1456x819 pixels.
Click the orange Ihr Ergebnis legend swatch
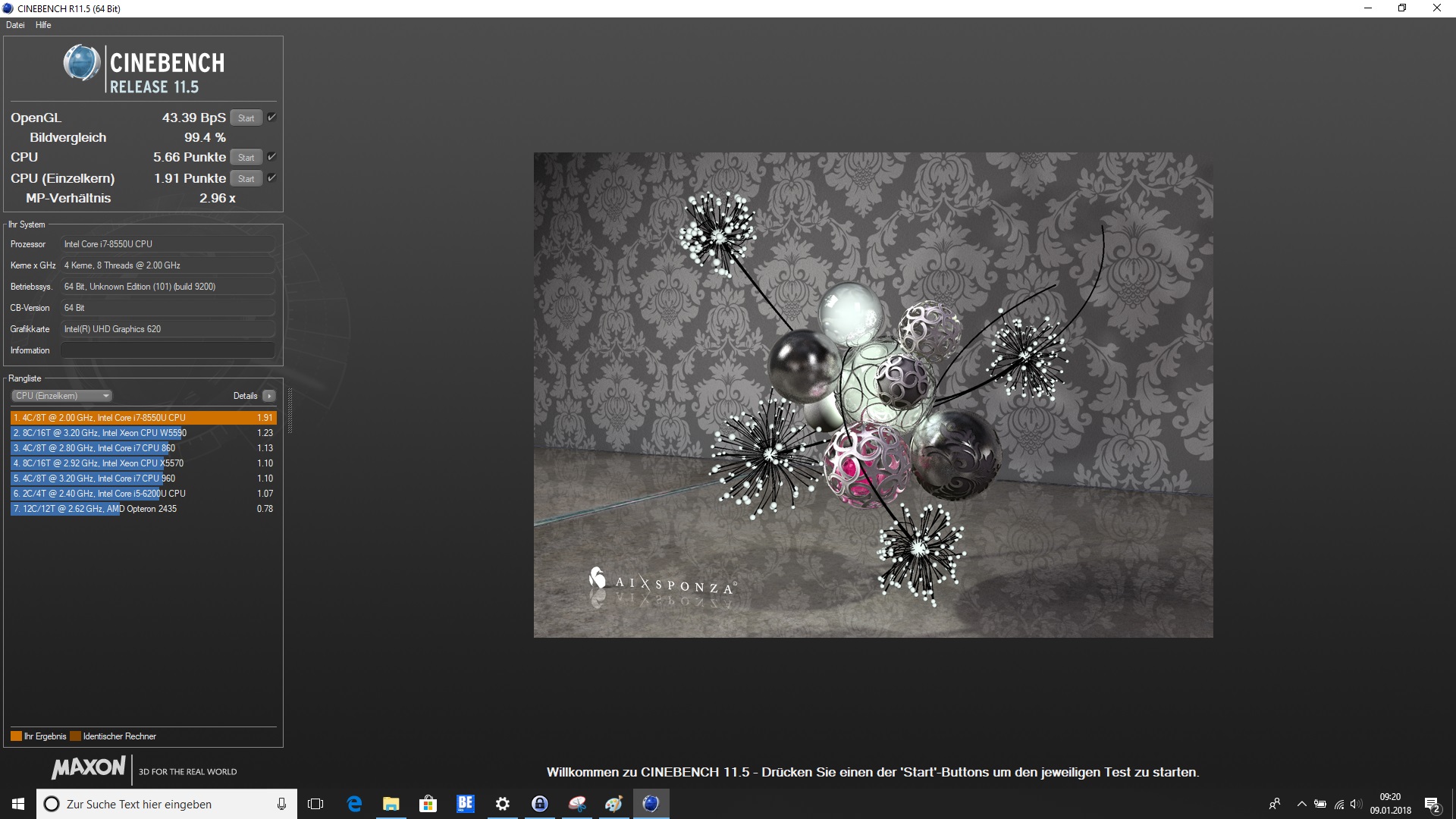point(16,736)
